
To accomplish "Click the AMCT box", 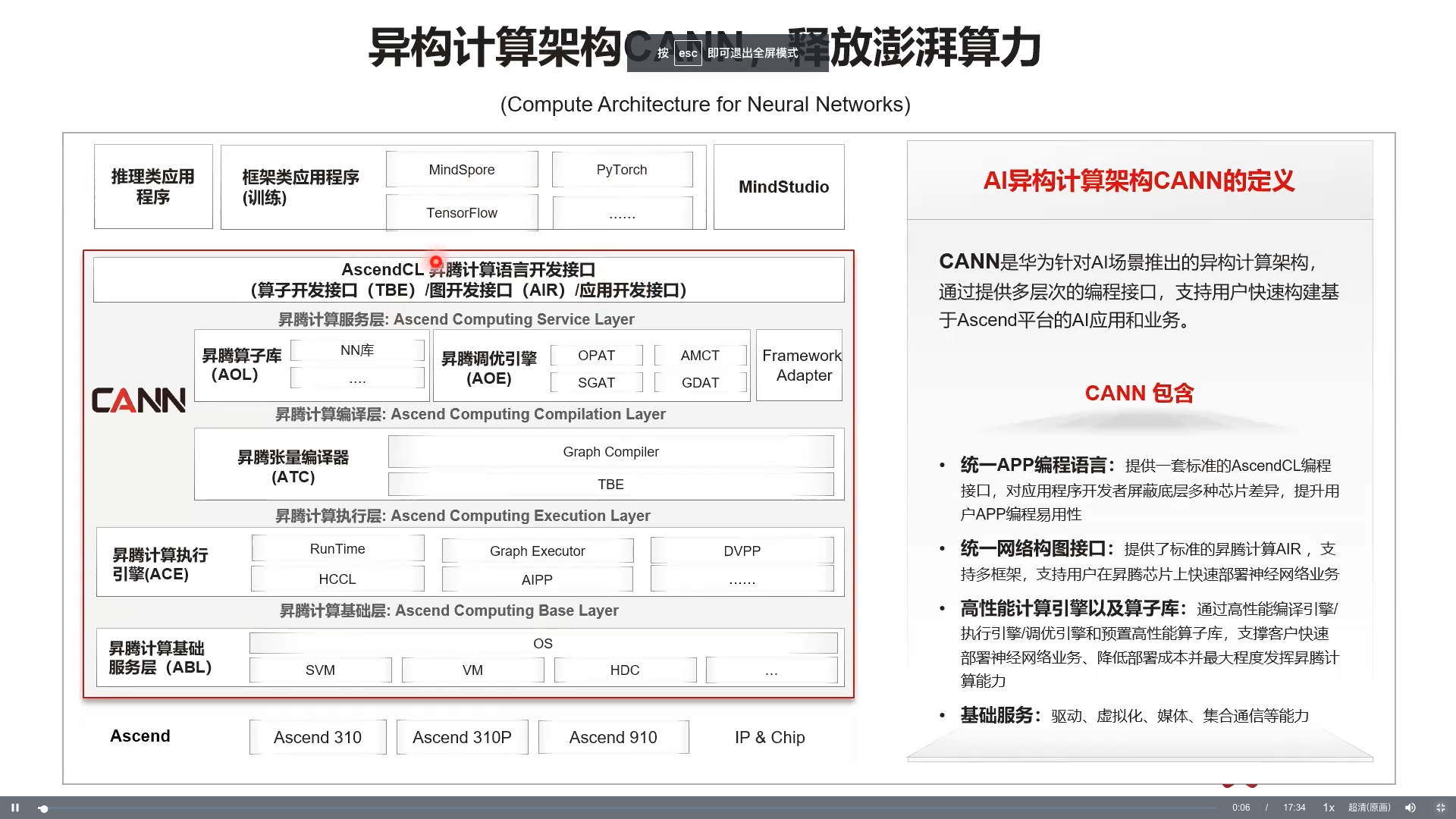I will tap(700, 356).
